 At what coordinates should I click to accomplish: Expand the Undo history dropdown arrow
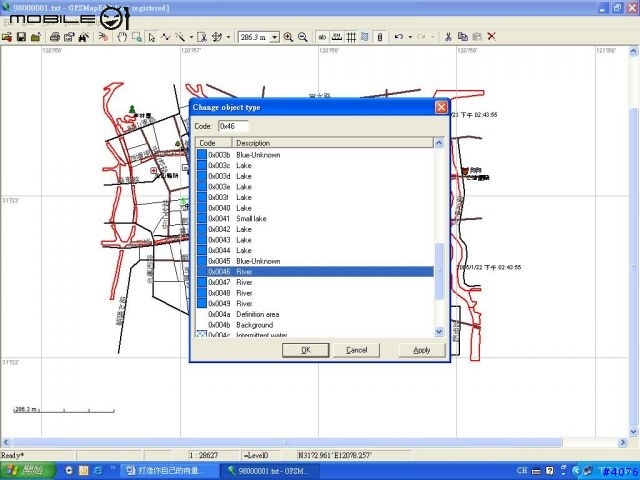(x=410, y=37)
